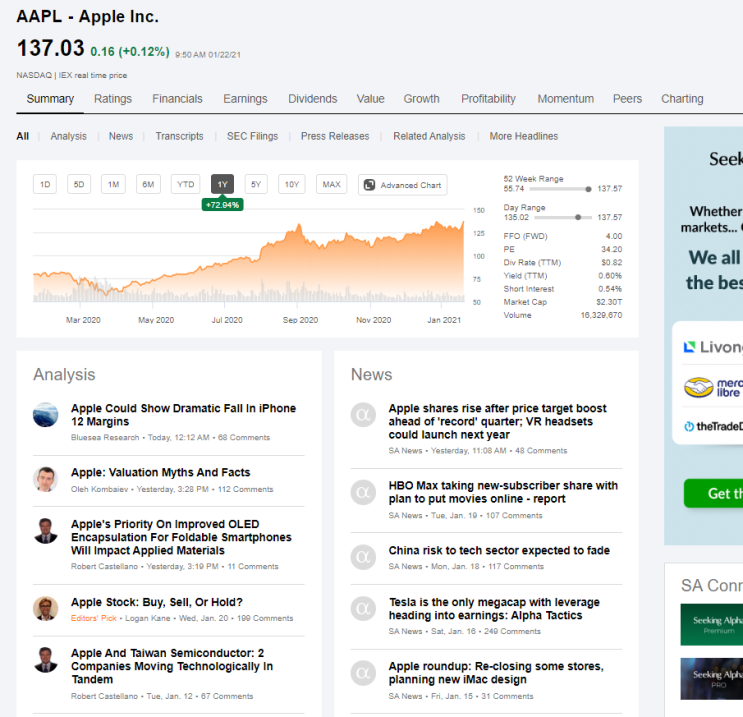Screen dimensions: 743x717
Task: Click the orange price chart area
Action: [248, 262]
